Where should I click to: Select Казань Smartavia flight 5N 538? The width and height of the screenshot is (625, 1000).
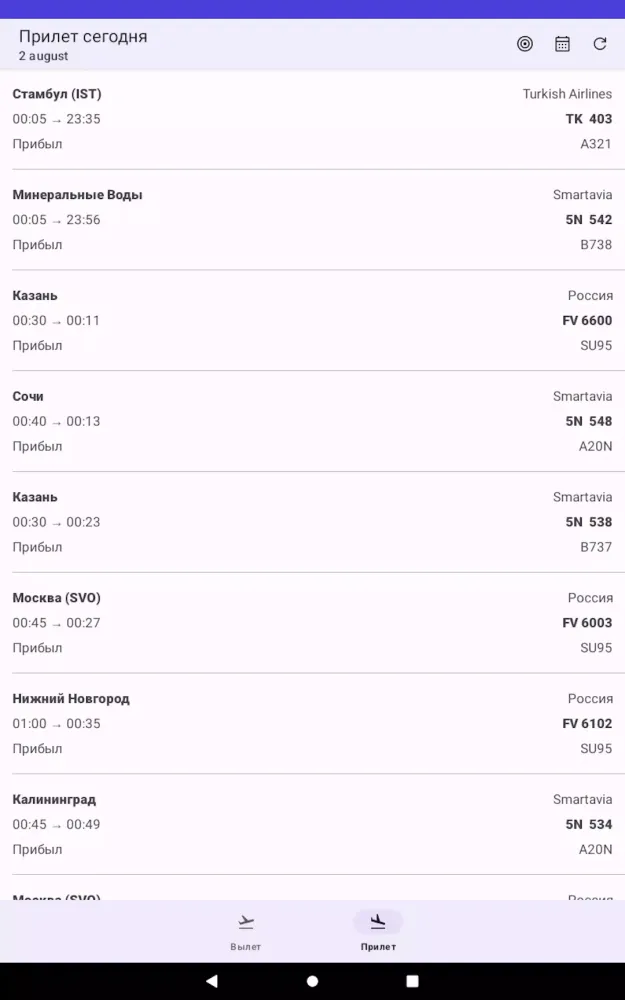[x=312, y=522]
